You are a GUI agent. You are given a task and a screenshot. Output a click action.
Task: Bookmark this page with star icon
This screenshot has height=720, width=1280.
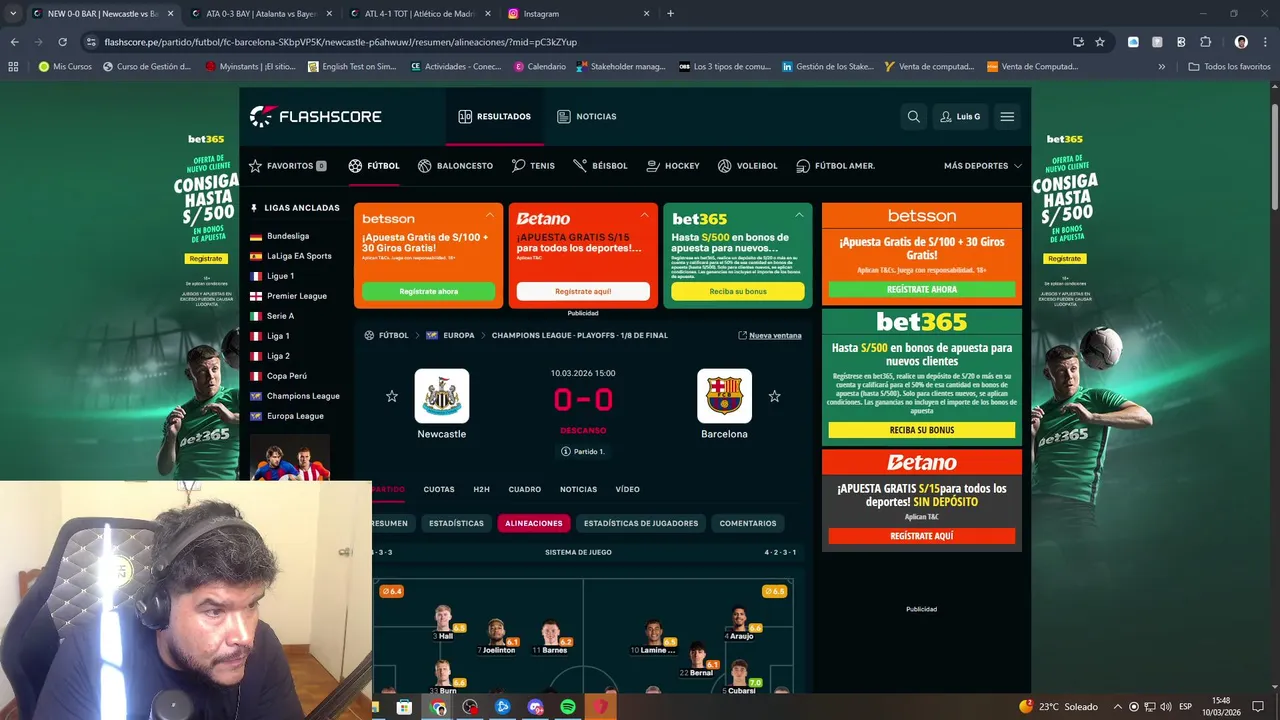point(1100,42)
